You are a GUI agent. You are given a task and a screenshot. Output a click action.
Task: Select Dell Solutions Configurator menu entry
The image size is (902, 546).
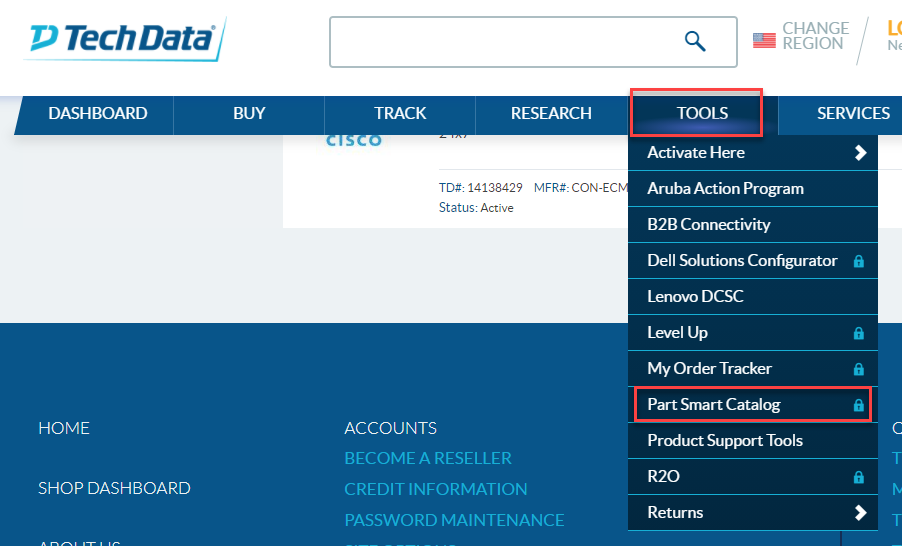(x=752, y=261)
